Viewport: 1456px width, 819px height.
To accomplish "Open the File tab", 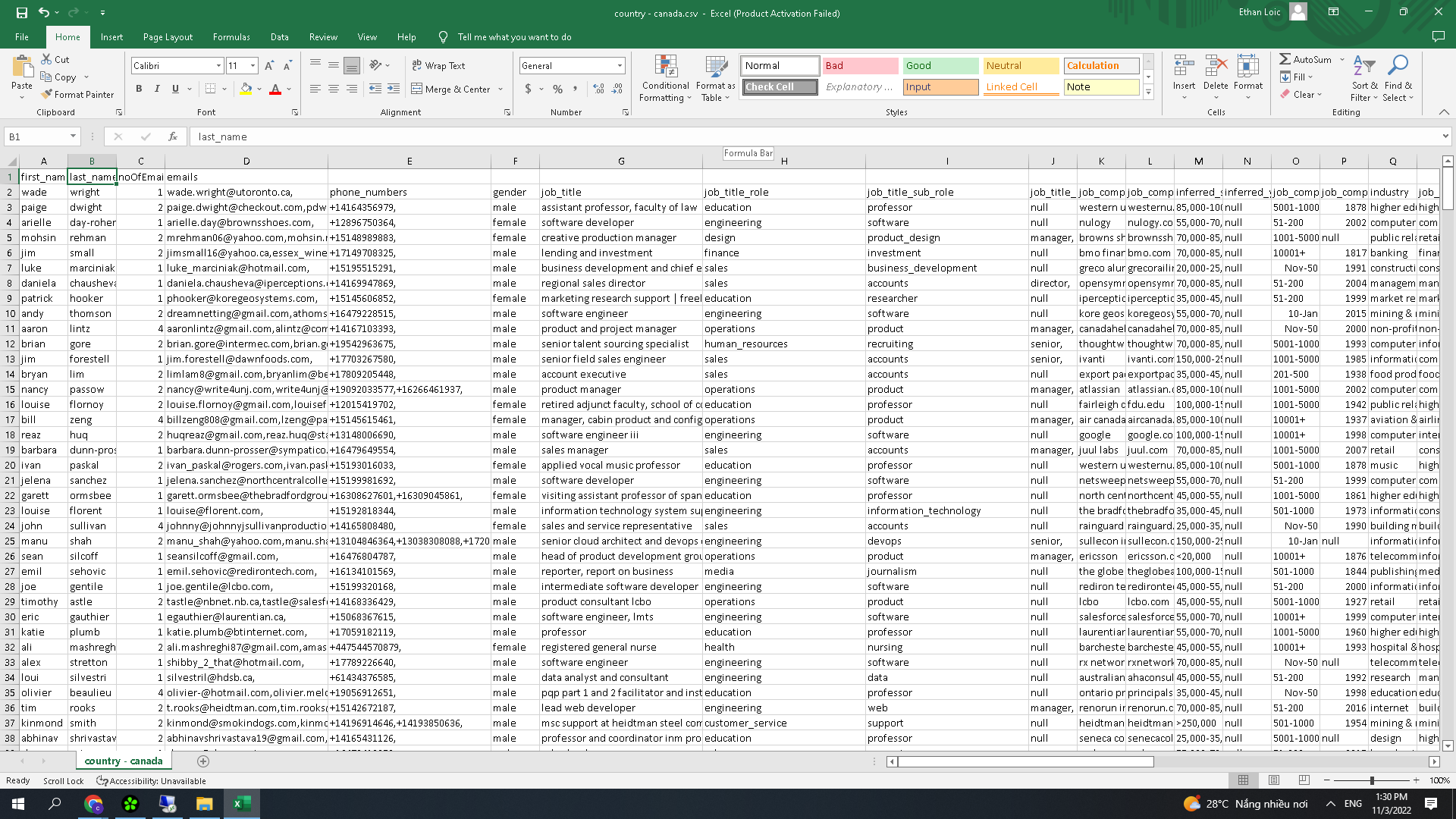I will pos(22,36).
